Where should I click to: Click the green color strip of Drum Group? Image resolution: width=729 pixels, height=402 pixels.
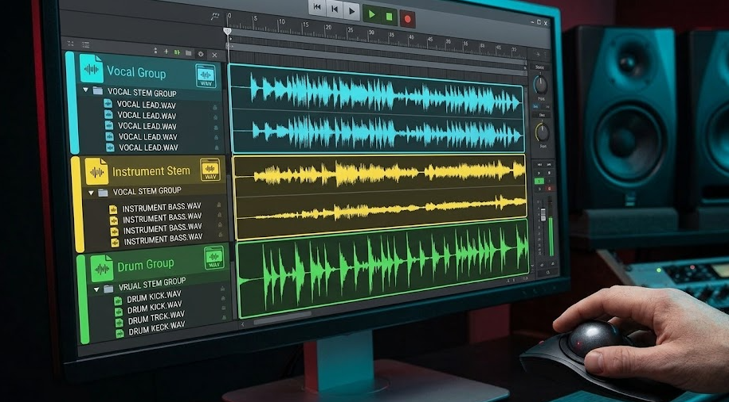pyautogui.click(x=82, y=300)
